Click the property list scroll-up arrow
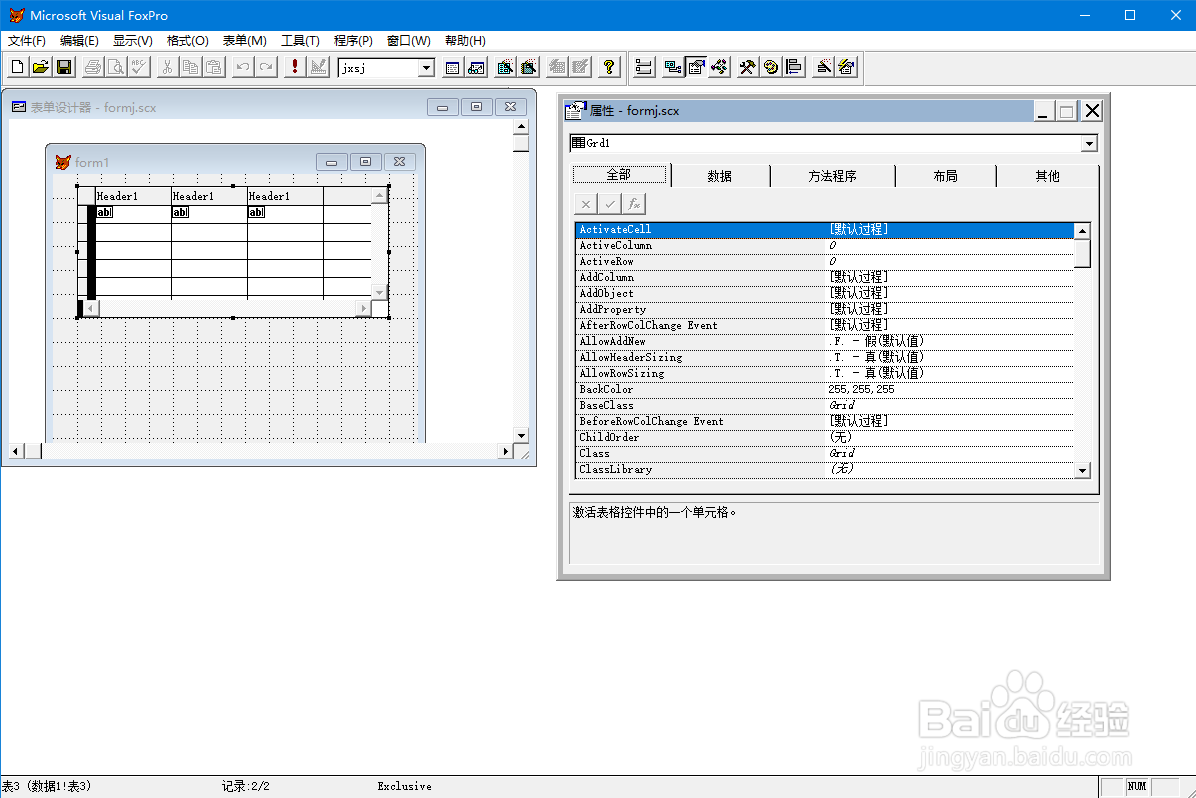Viewport: 1196px width, 798px height. coord(1082,230)
